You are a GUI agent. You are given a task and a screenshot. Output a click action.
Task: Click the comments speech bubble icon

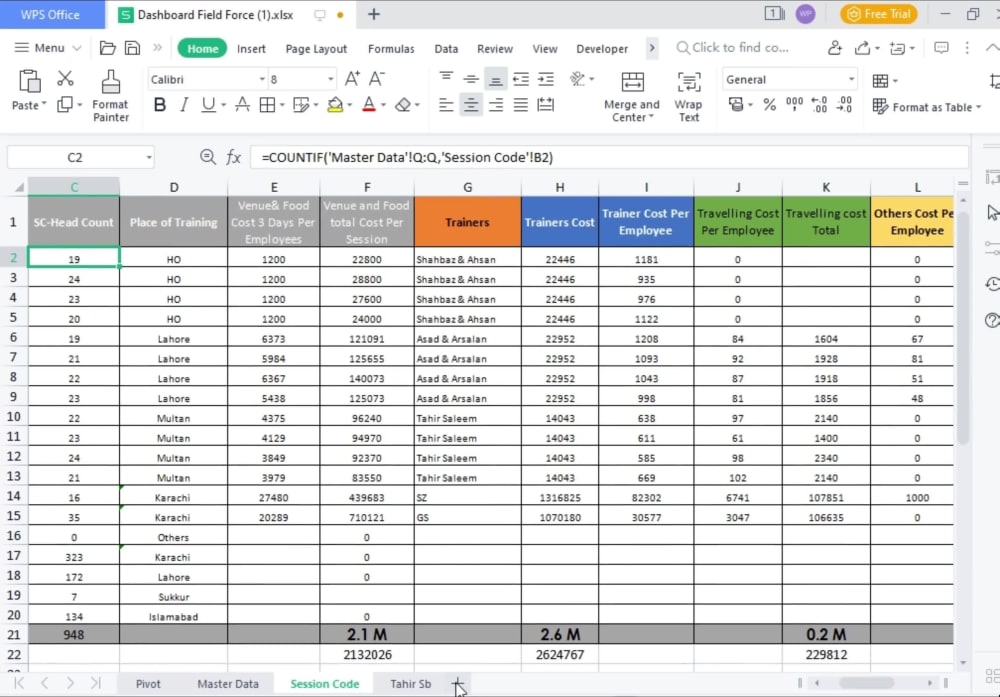coord(941,48)
